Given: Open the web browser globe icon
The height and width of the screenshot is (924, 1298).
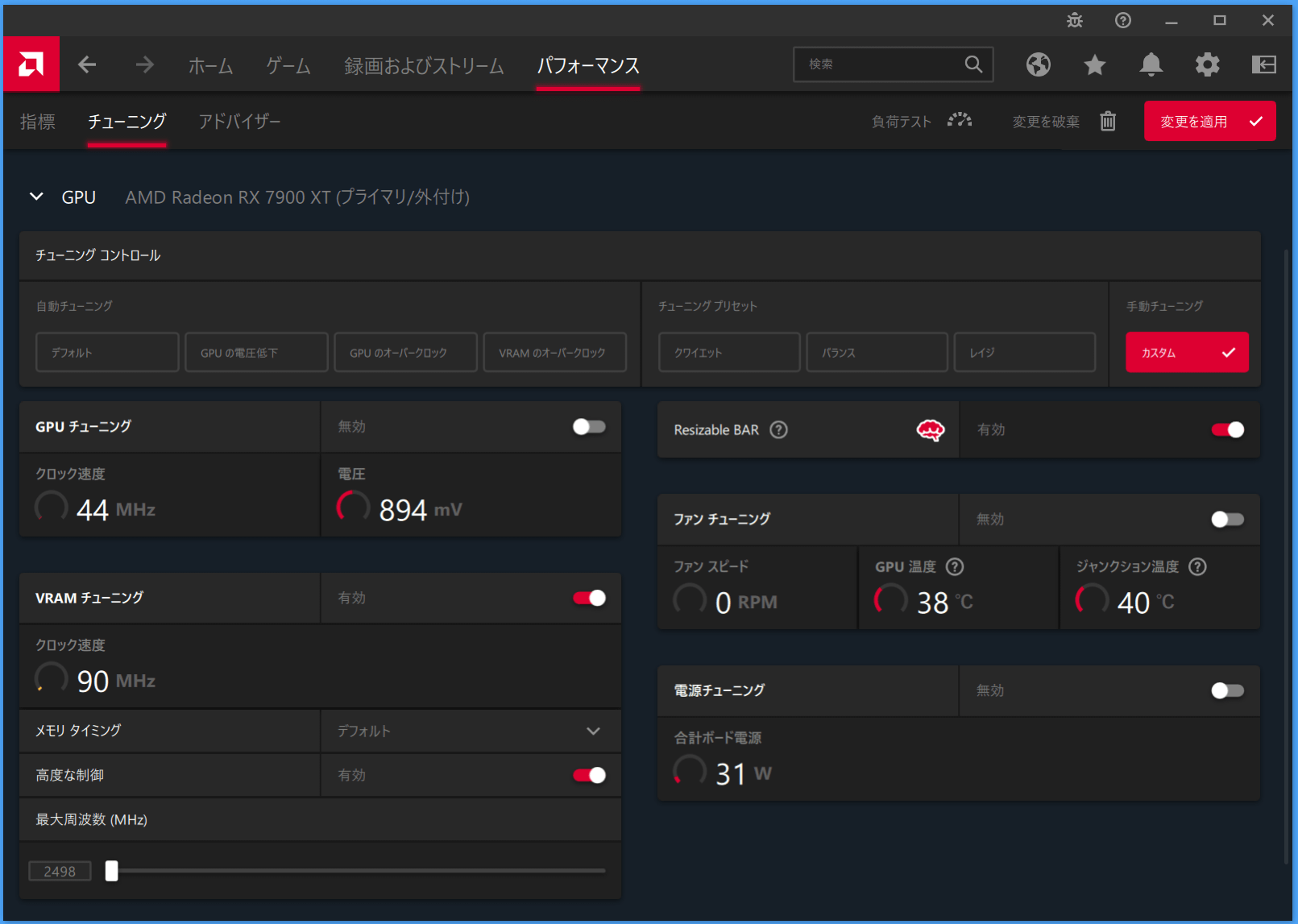Looking at the screenshot, I should [x=1039, y=64].
